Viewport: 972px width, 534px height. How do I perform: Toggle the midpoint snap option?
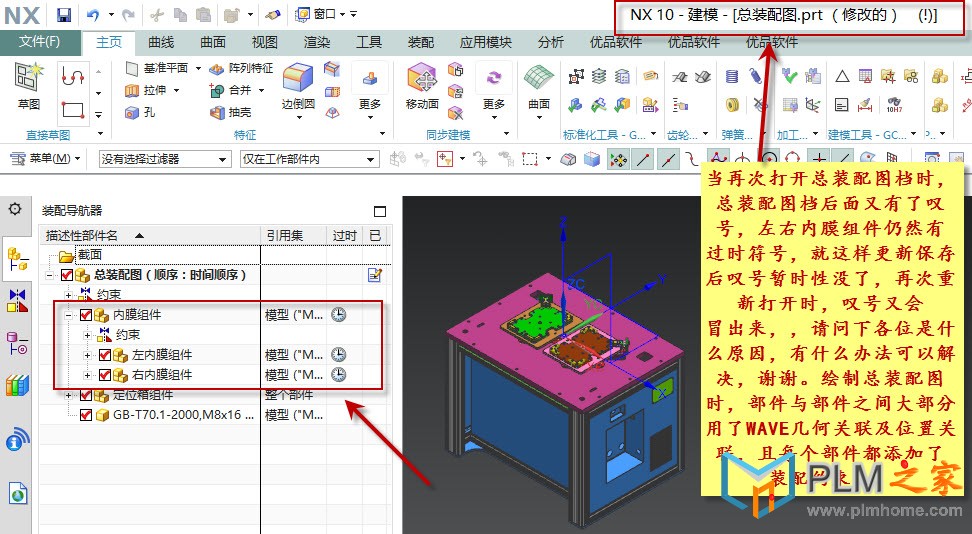[x=668, y=160]
